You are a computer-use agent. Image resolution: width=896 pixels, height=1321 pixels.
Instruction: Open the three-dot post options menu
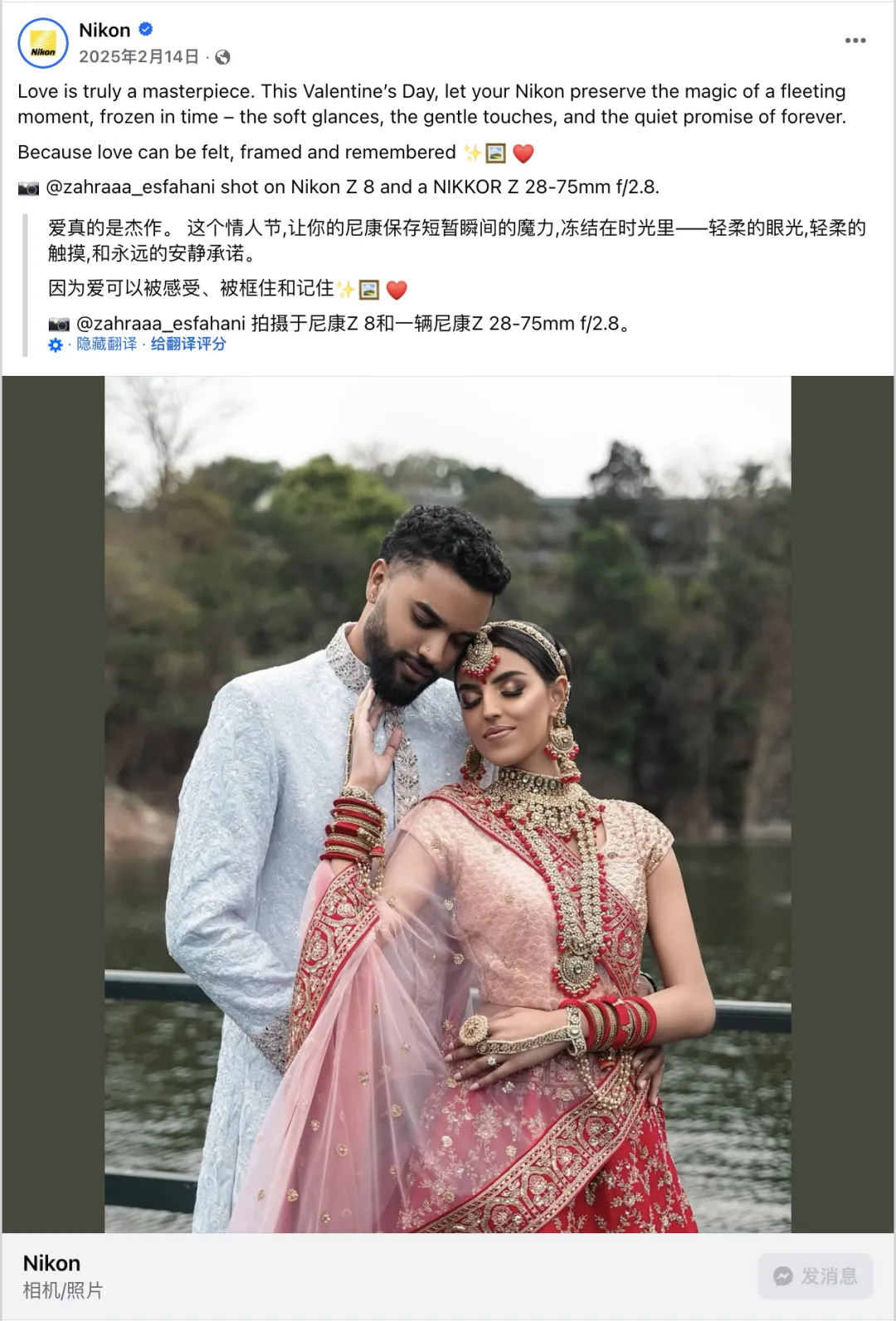(x=855, y=40)
